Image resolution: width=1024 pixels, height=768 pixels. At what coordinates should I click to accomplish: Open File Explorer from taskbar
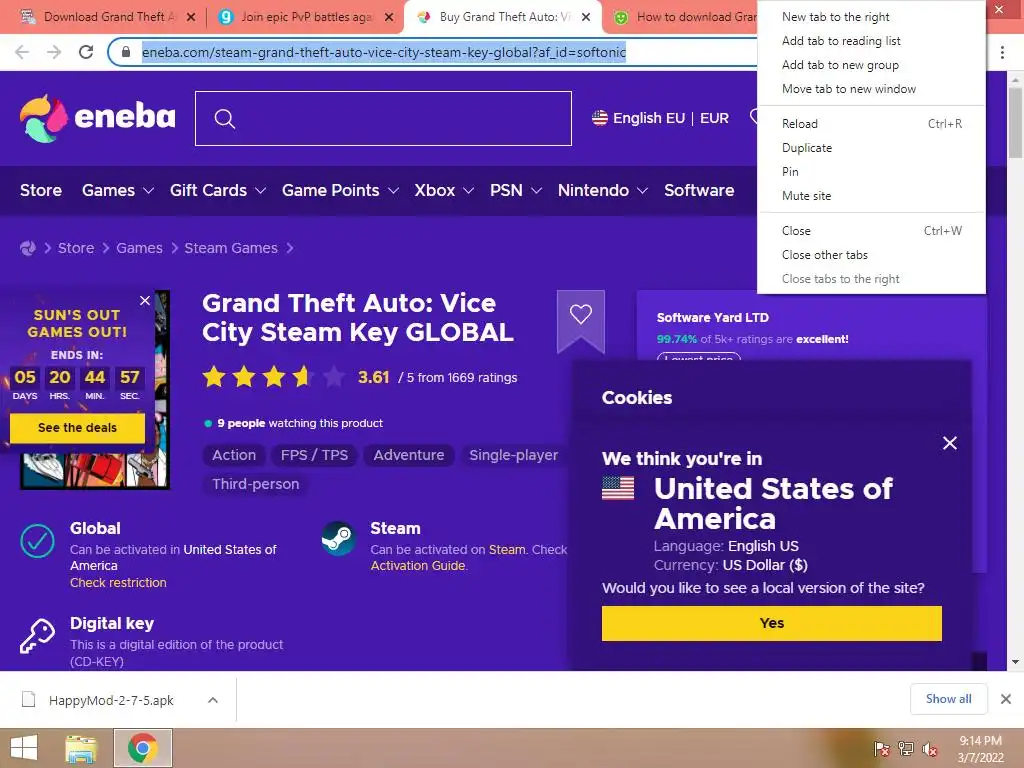pos(81,748)
